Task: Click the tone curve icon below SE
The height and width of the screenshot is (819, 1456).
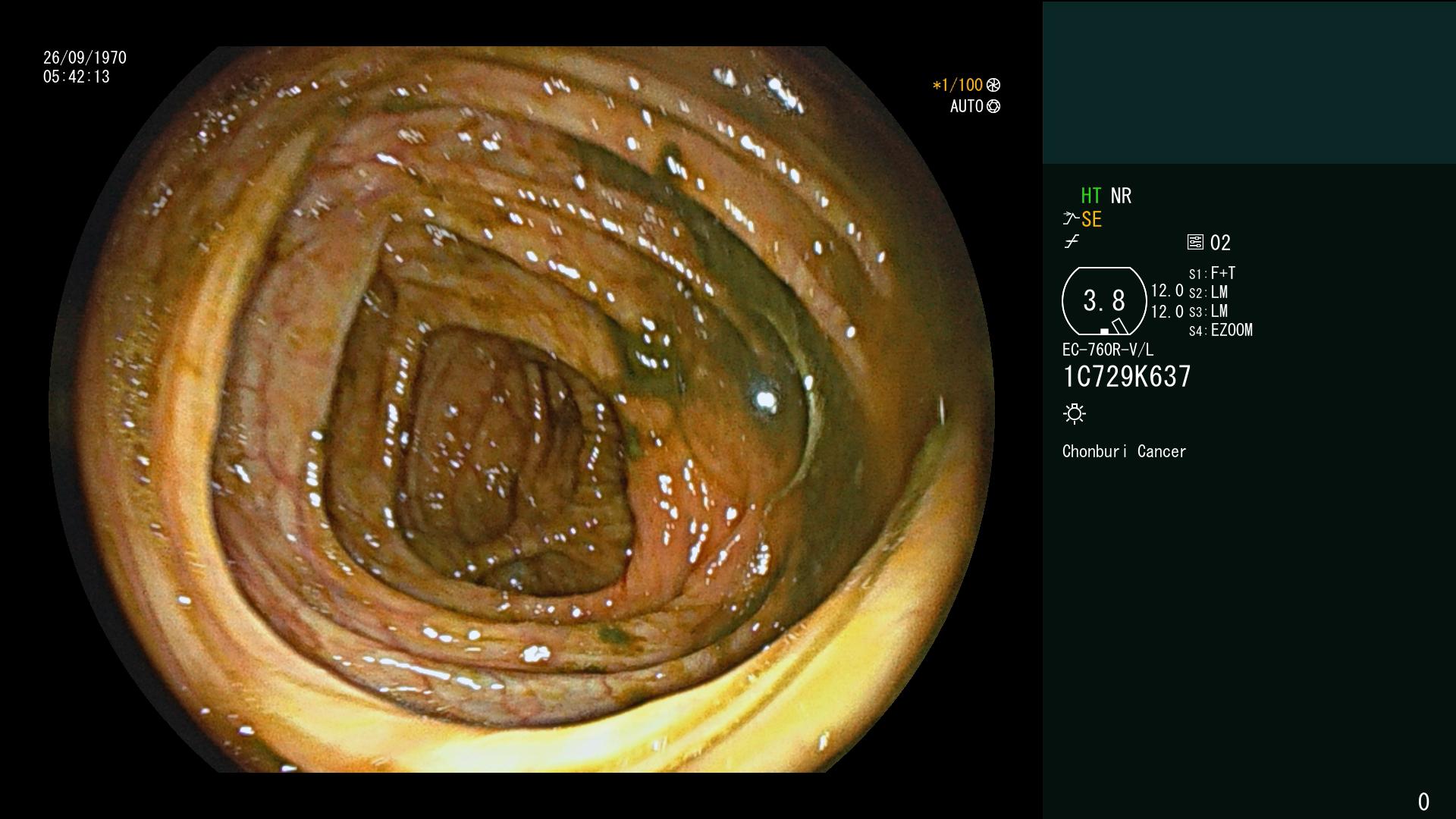Action: point(1072,242)
